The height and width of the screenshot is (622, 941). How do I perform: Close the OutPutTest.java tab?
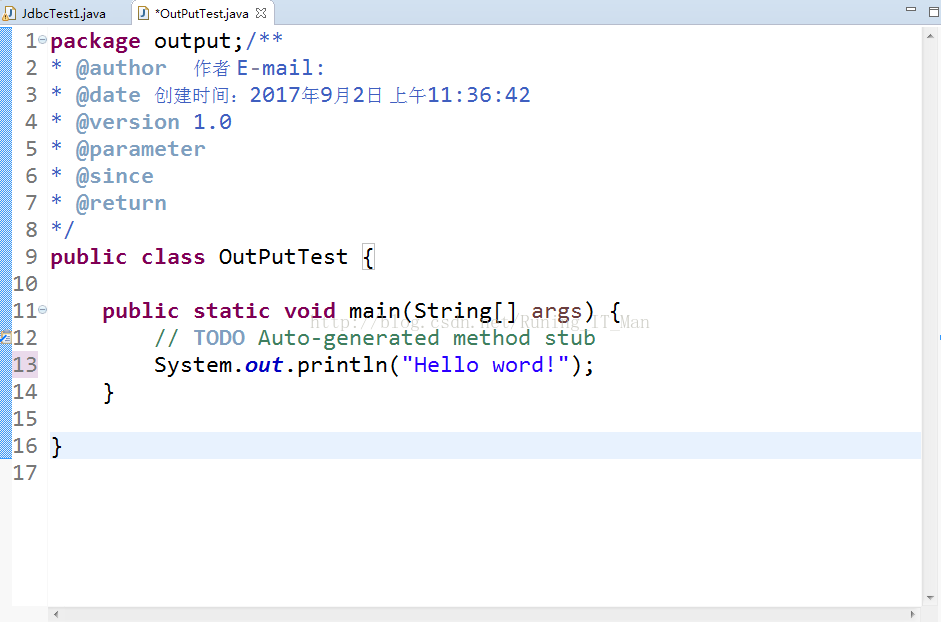pyautogui.click(x=261, y=13)
